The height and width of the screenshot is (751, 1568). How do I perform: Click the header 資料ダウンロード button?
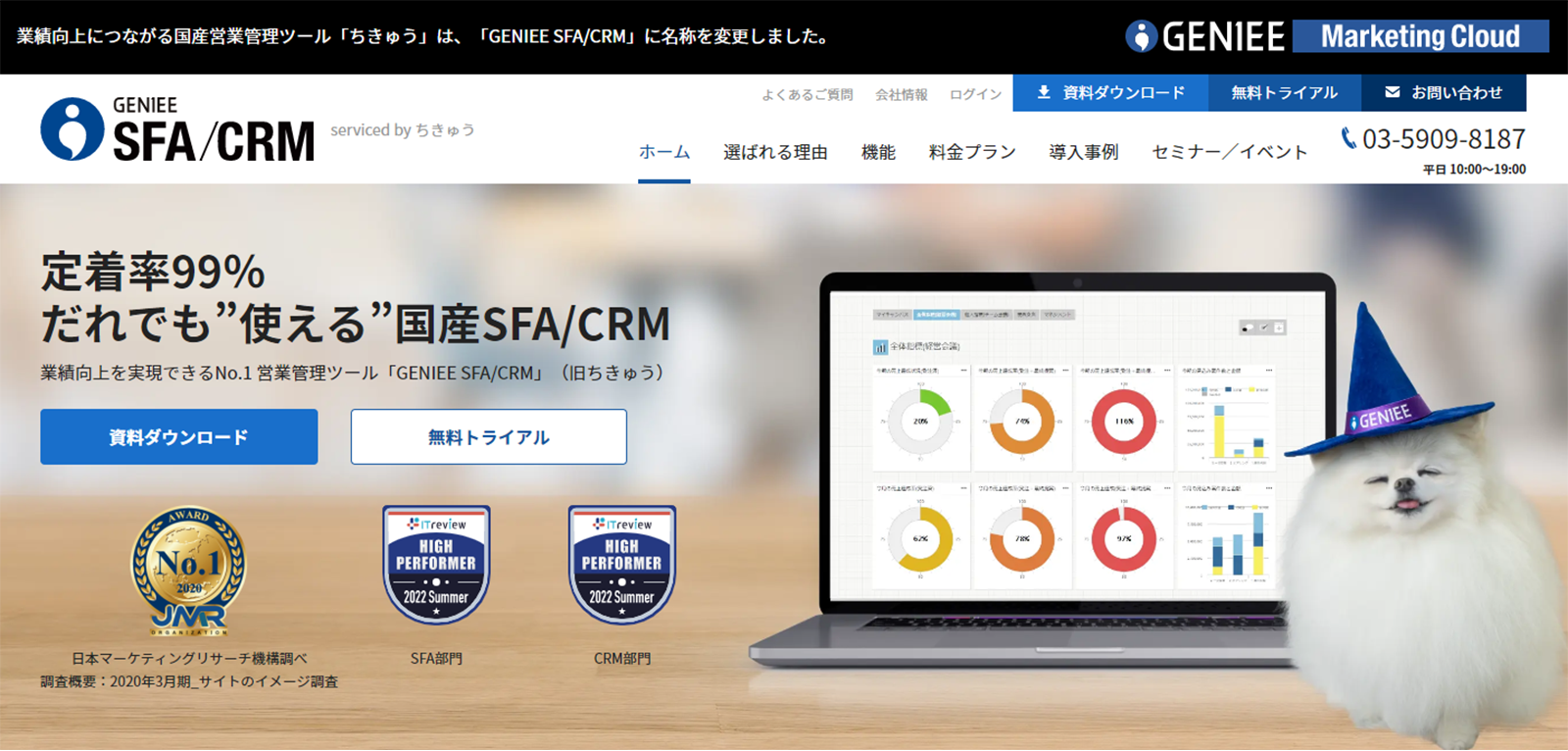pos(1110,92)
